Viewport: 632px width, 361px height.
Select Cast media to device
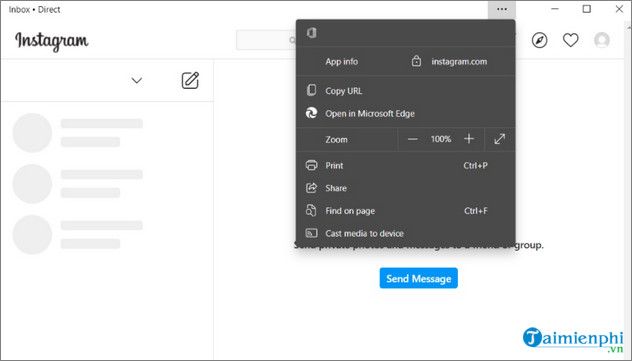pos(405,233)
